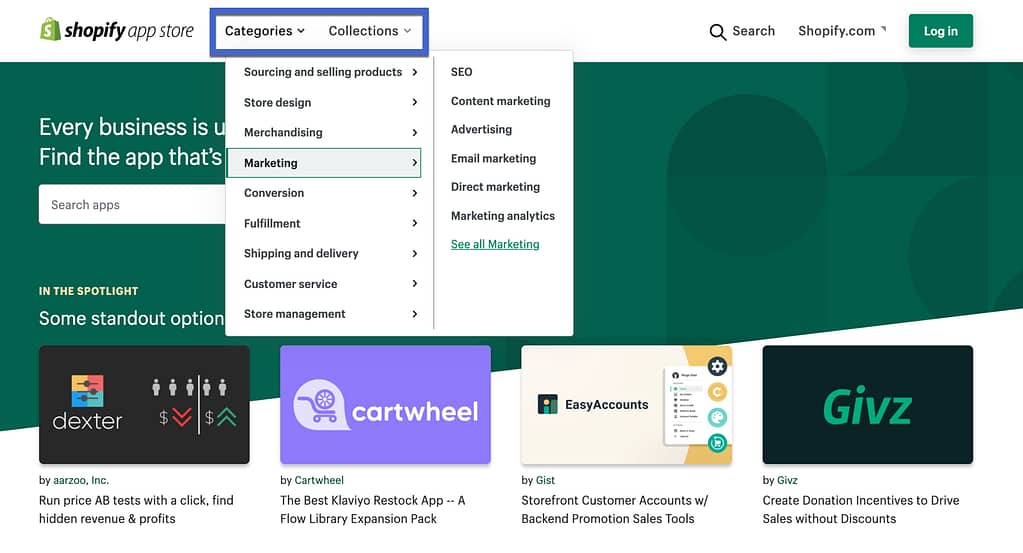1023x553 pixels.
Task: Select Sourcing and selling products category
Action: click(323, 72)
